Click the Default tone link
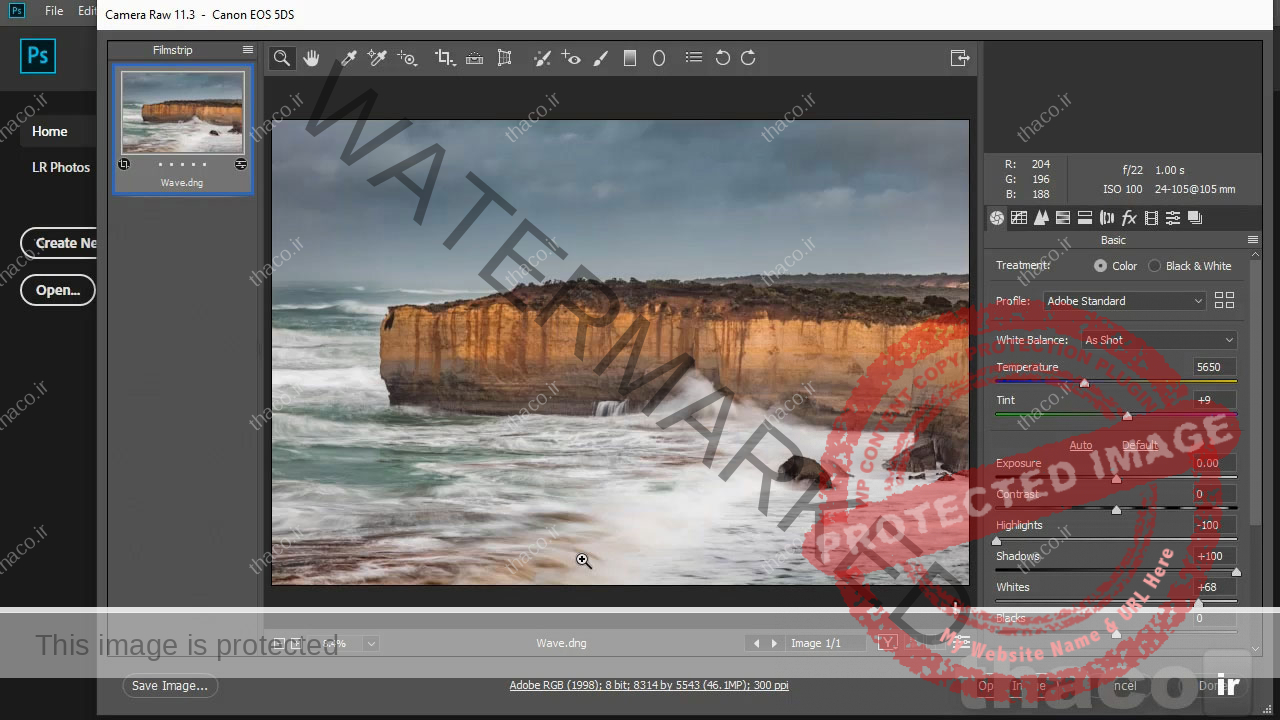The width and height of the screenshot is (1280, 720). (1139, 445)
